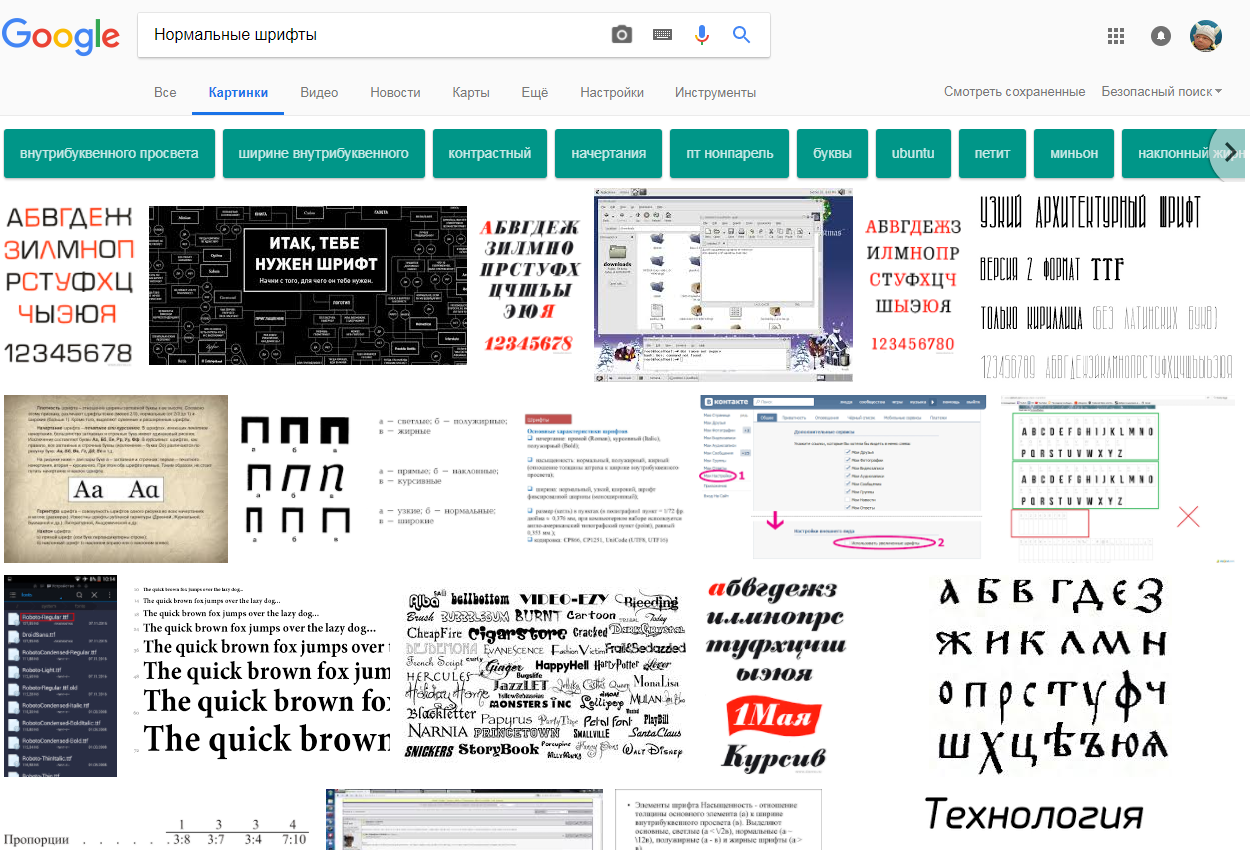Switch to the Новости tab

(x=394, y=91)
